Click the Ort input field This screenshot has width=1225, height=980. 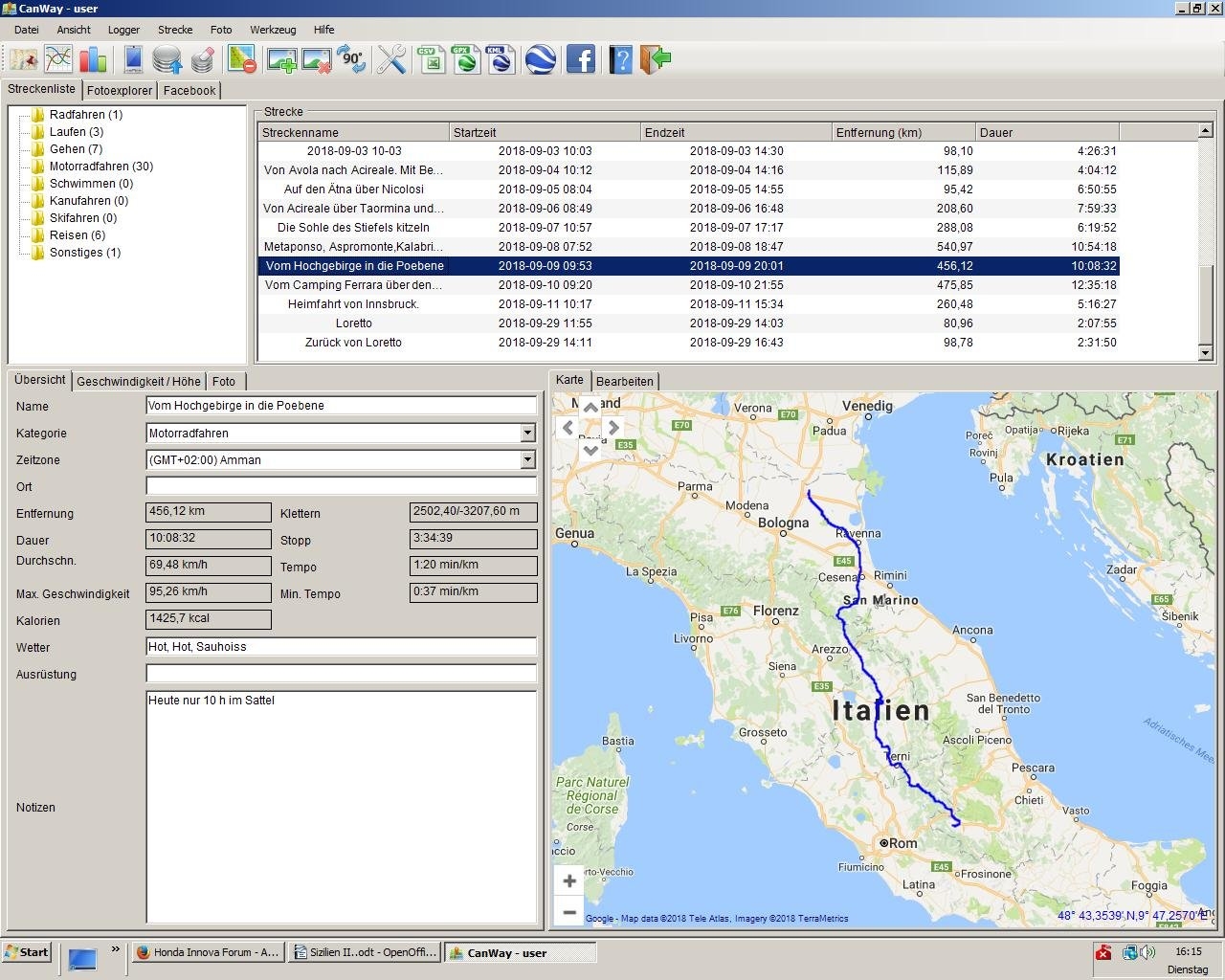pos(341,486)
